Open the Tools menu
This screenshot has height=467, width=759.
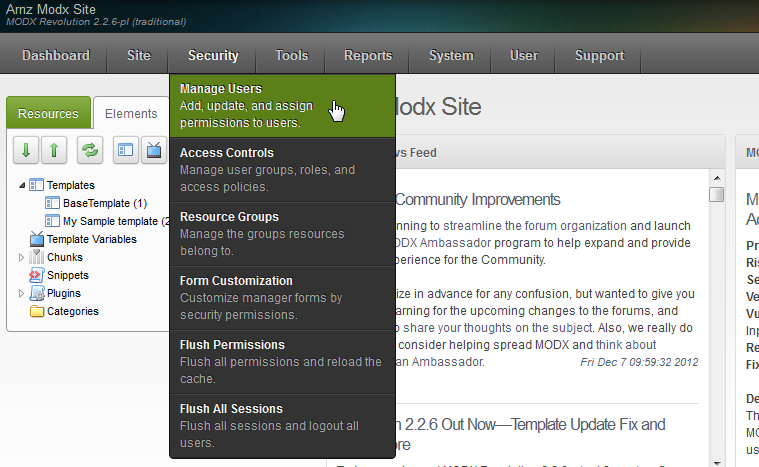click(x=292, y=56)
